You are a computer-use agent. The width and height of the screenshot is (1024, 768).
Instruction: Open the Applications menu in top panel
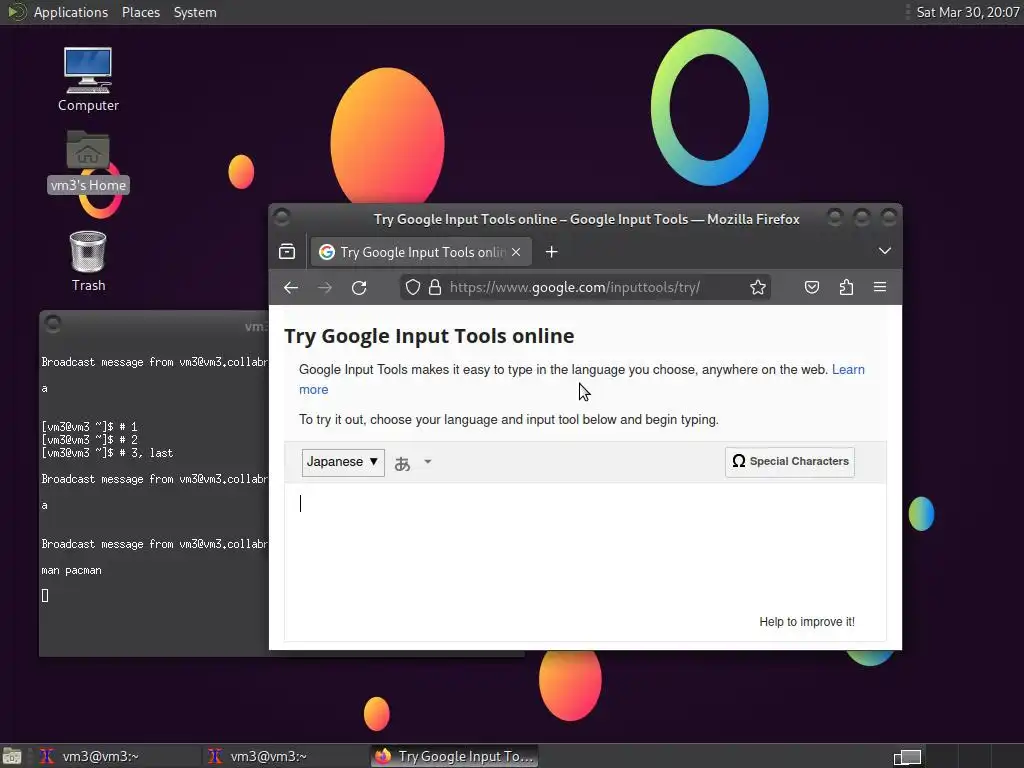pos(71,12)
